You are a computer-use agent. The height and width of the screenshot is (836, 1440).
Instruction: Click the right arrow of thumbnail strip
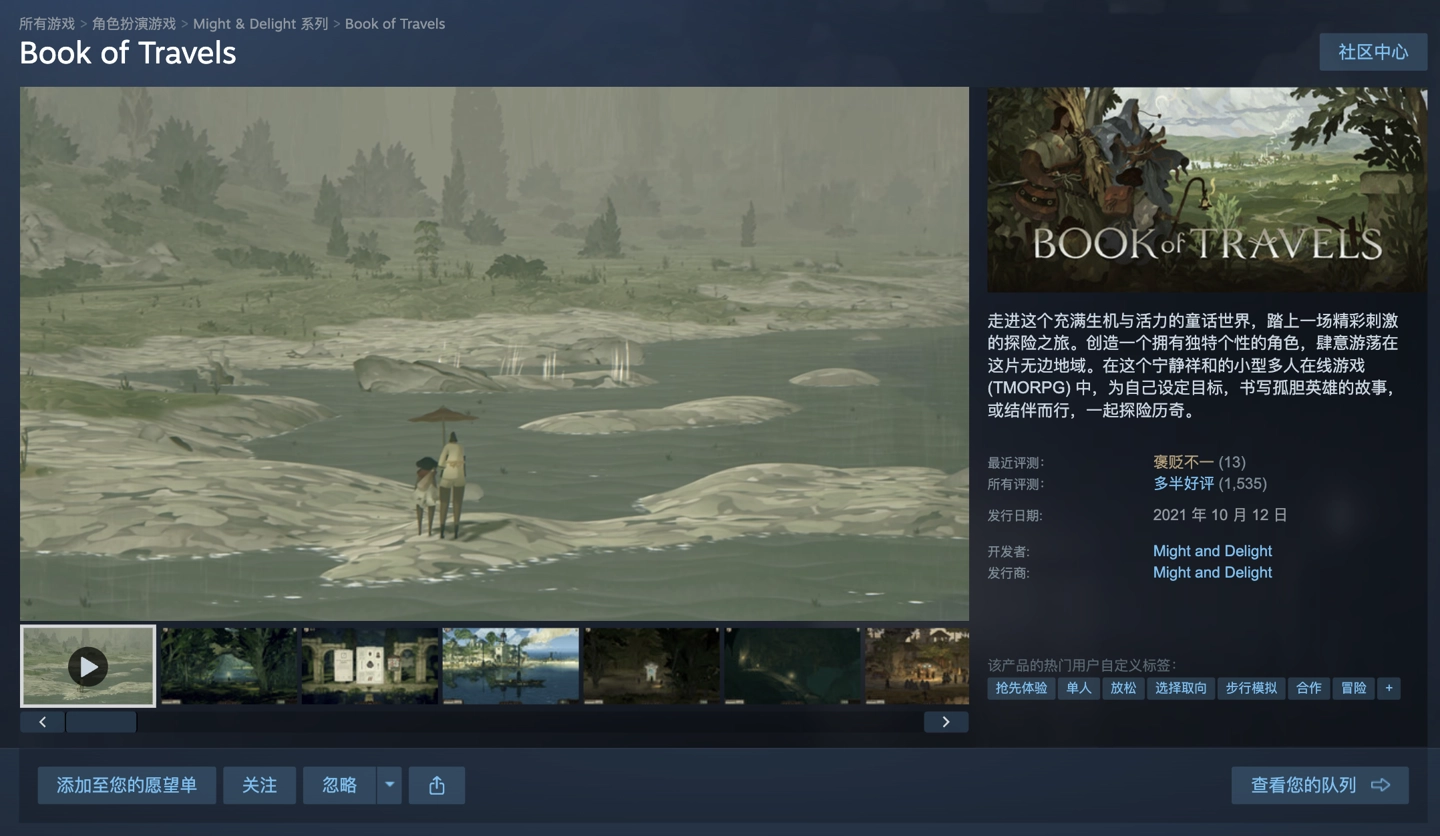click(946, 721)
